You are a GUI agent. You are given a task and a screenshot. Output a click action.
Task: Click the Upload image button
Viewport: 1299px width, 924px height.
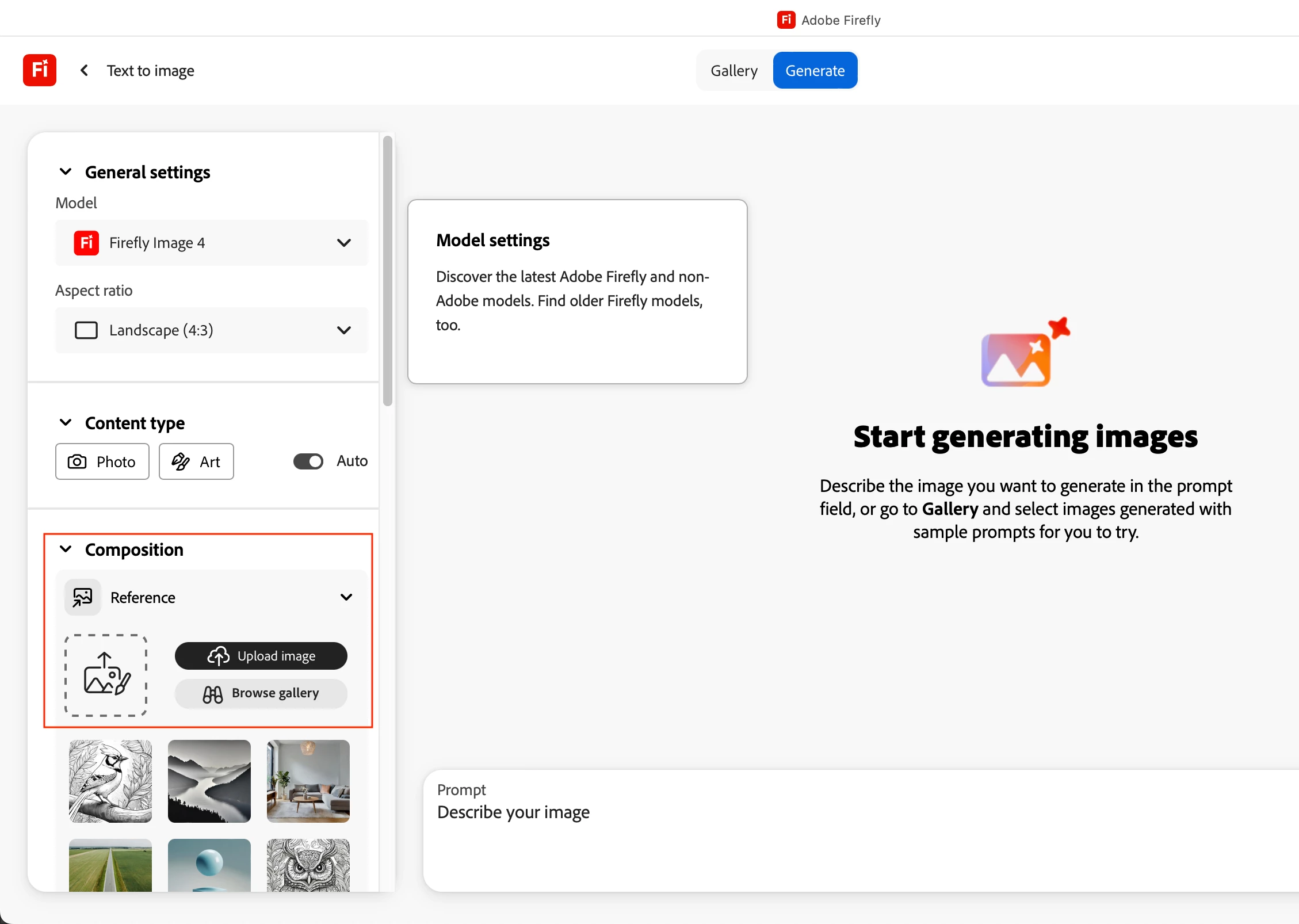pyautogui.click(x=261, y=656)
